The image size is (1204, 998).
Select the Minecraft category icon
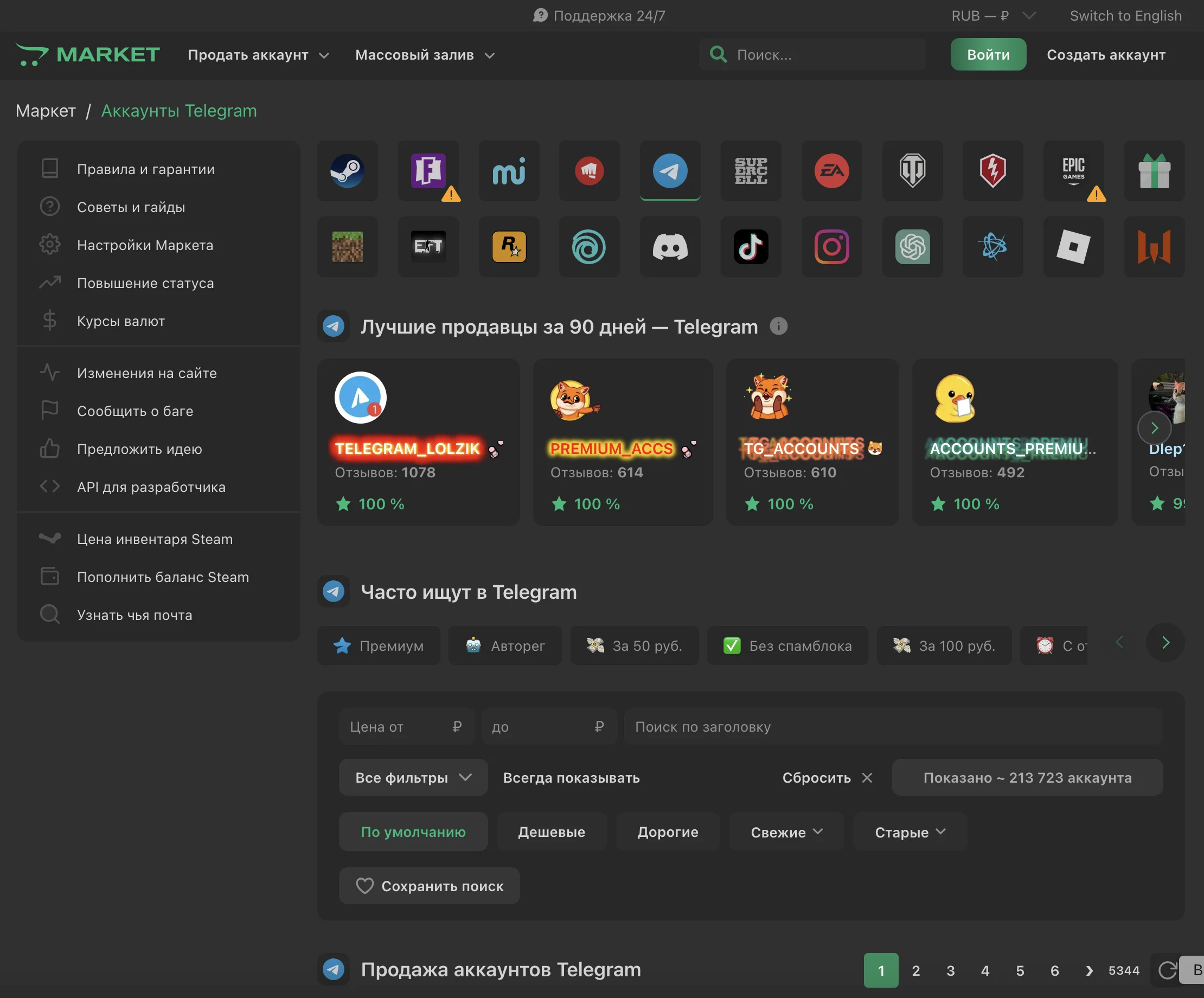(348, 247)
